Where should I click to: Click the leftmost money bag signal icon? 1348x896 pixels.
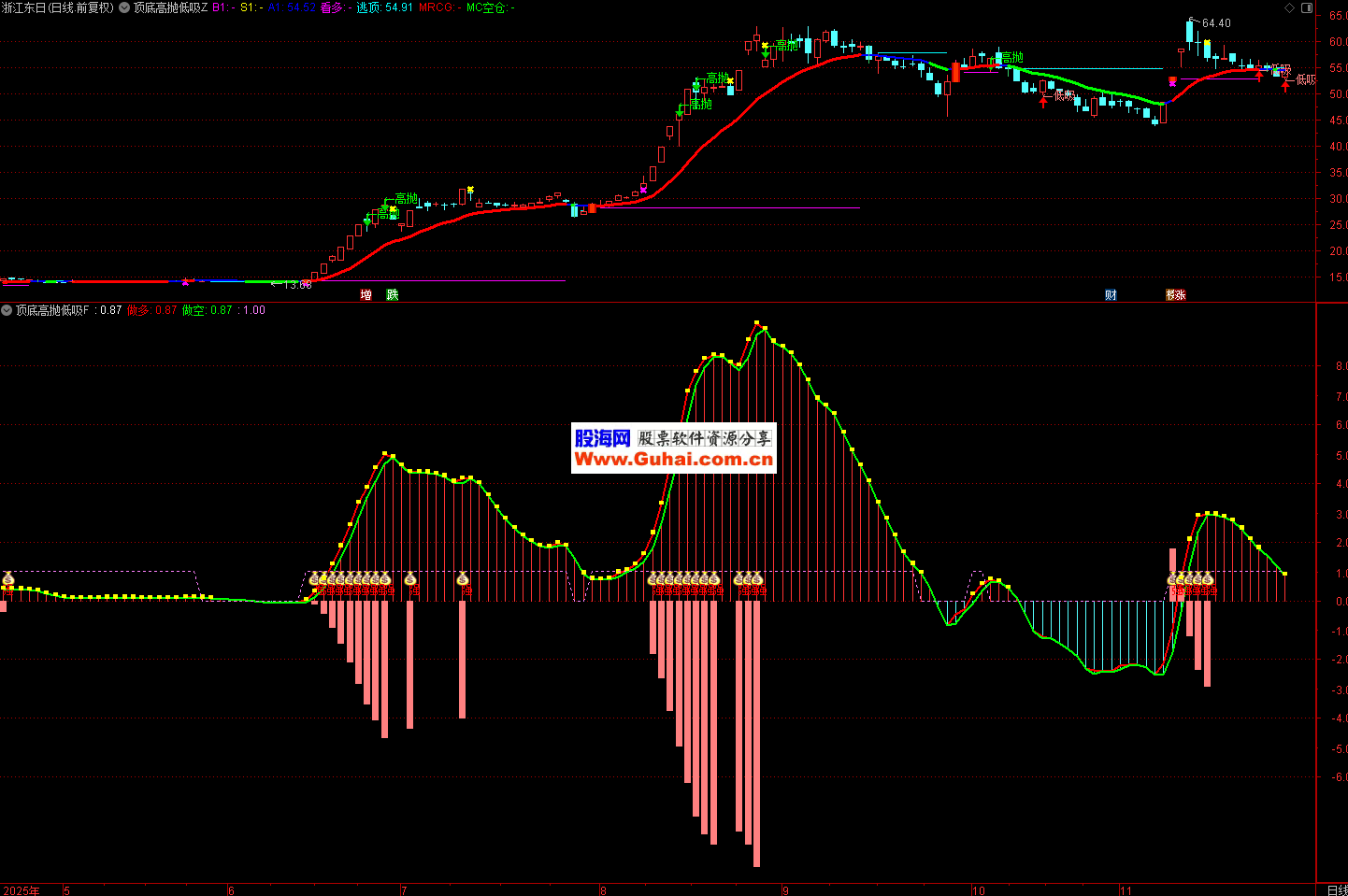8,579
